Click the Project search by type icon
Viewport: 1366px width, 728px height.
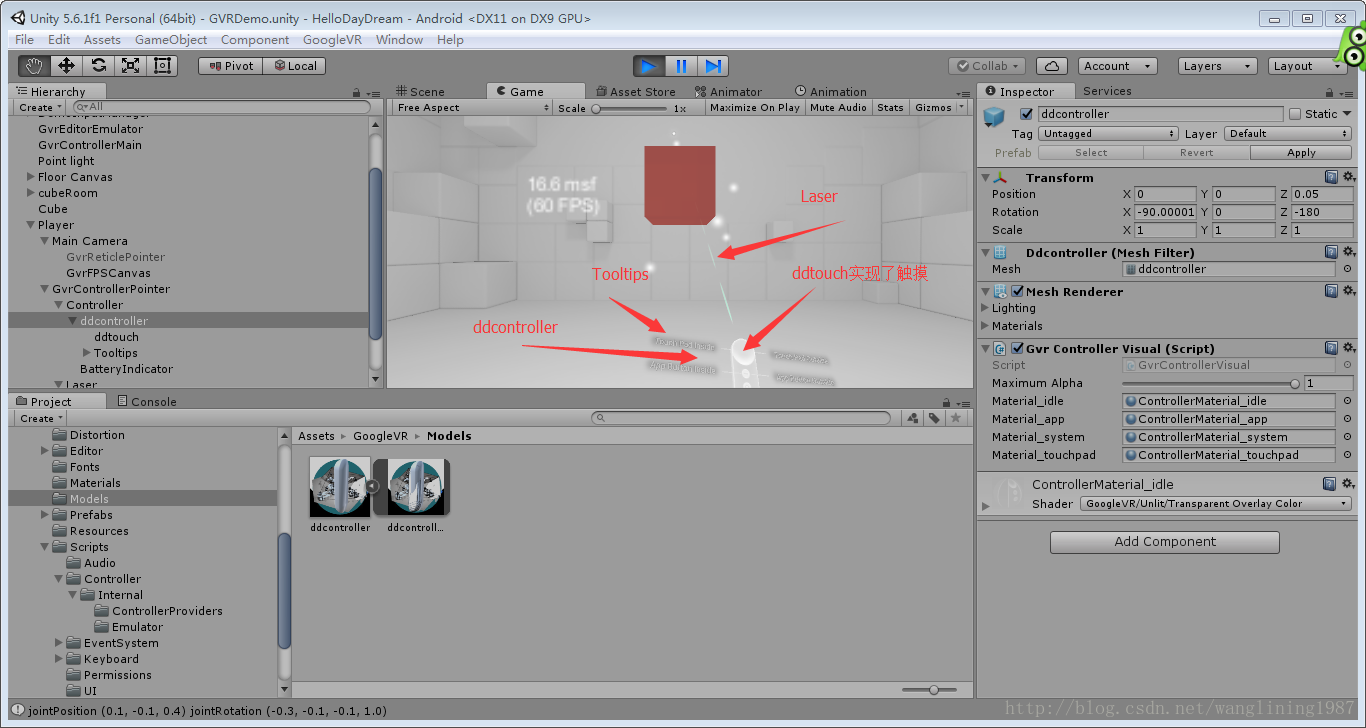[x=913, y=418]
